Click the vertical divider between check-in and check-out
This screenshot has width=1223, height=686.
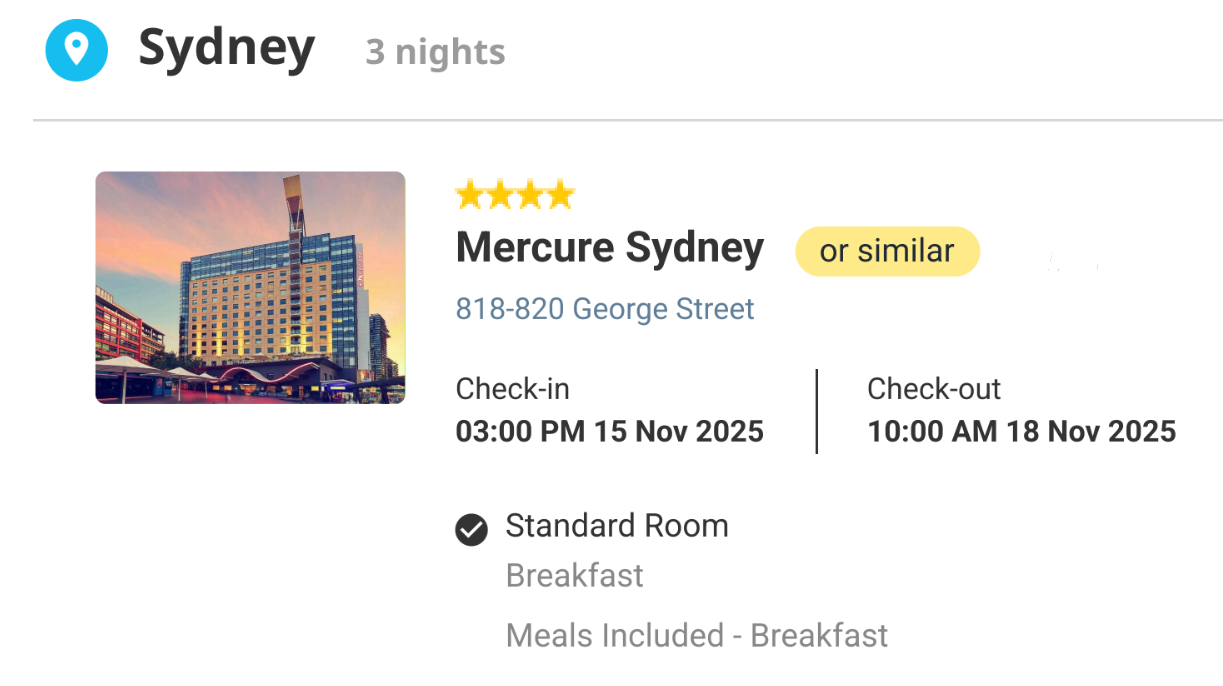click(x=816, y=412)
